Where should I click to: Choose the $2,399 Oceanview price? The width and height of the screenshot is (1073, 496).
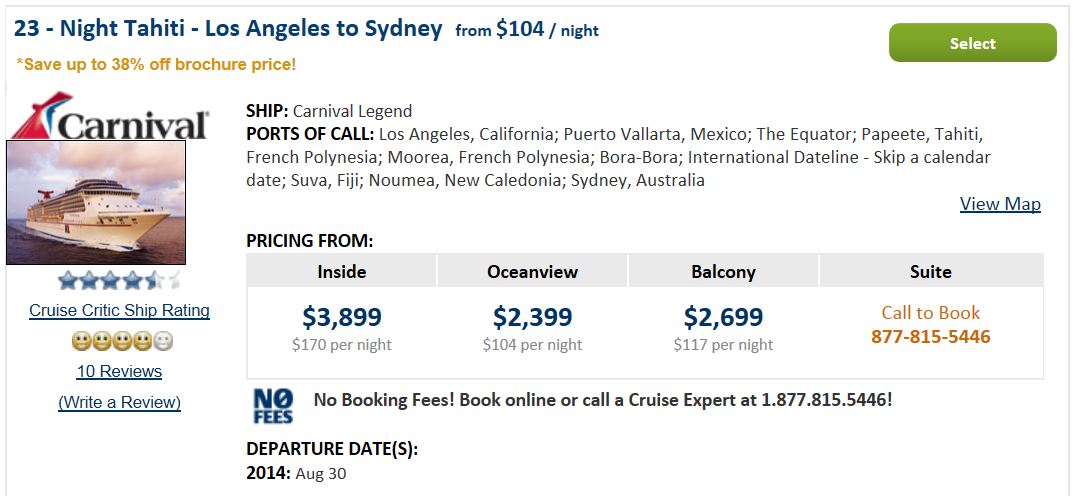coord(532,317)
